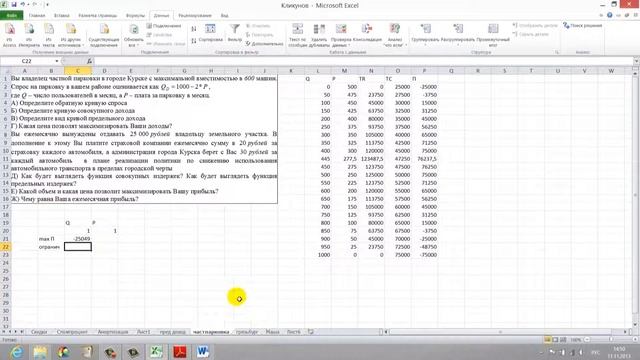Viewport: 640px width, 360px height.
Task: Toggle the Filter (Фильтр) funnel
Action: coord(235,33)
